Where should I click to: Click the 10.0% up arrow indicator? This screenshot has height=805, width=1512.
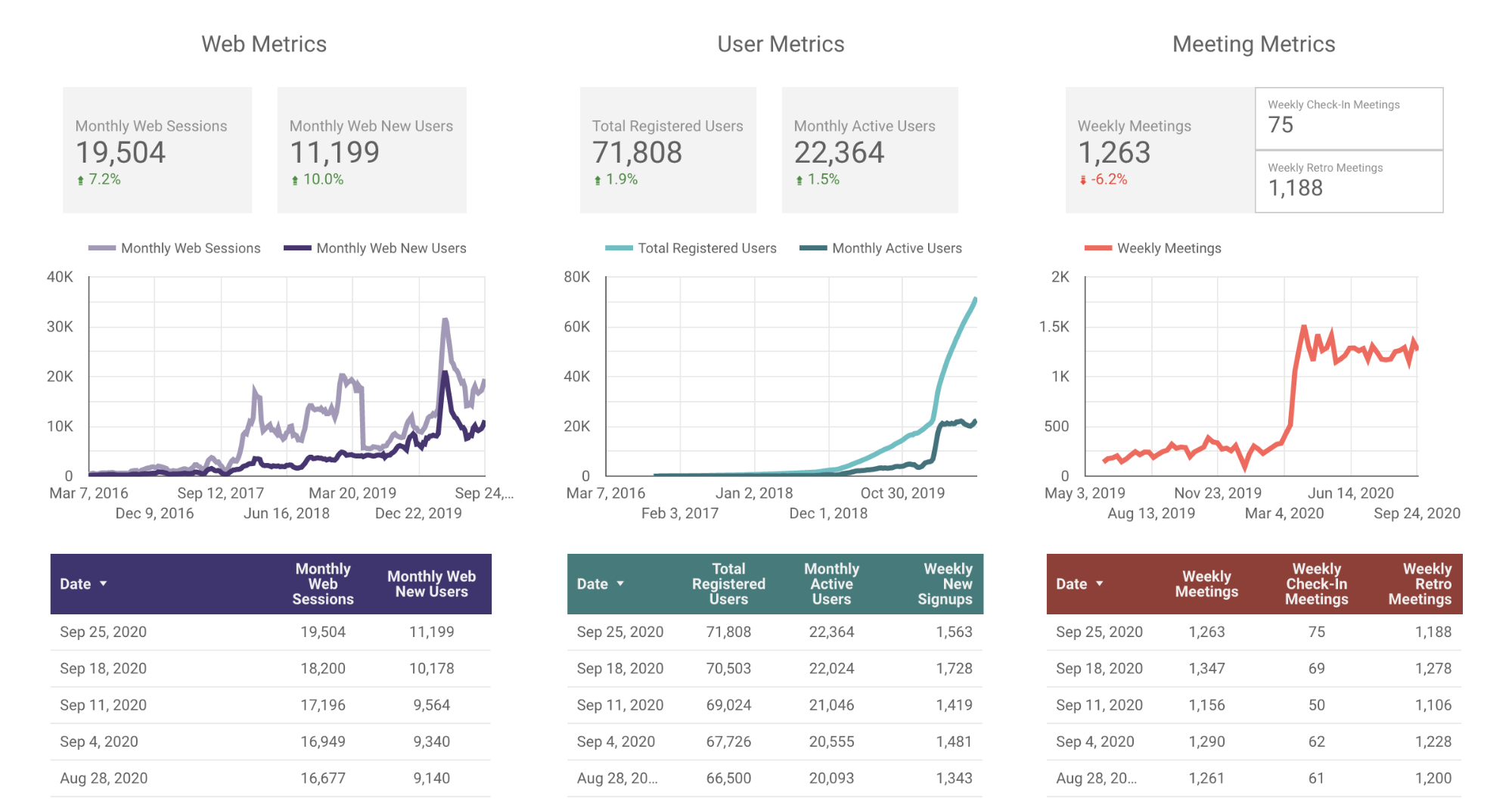[295, 180]
